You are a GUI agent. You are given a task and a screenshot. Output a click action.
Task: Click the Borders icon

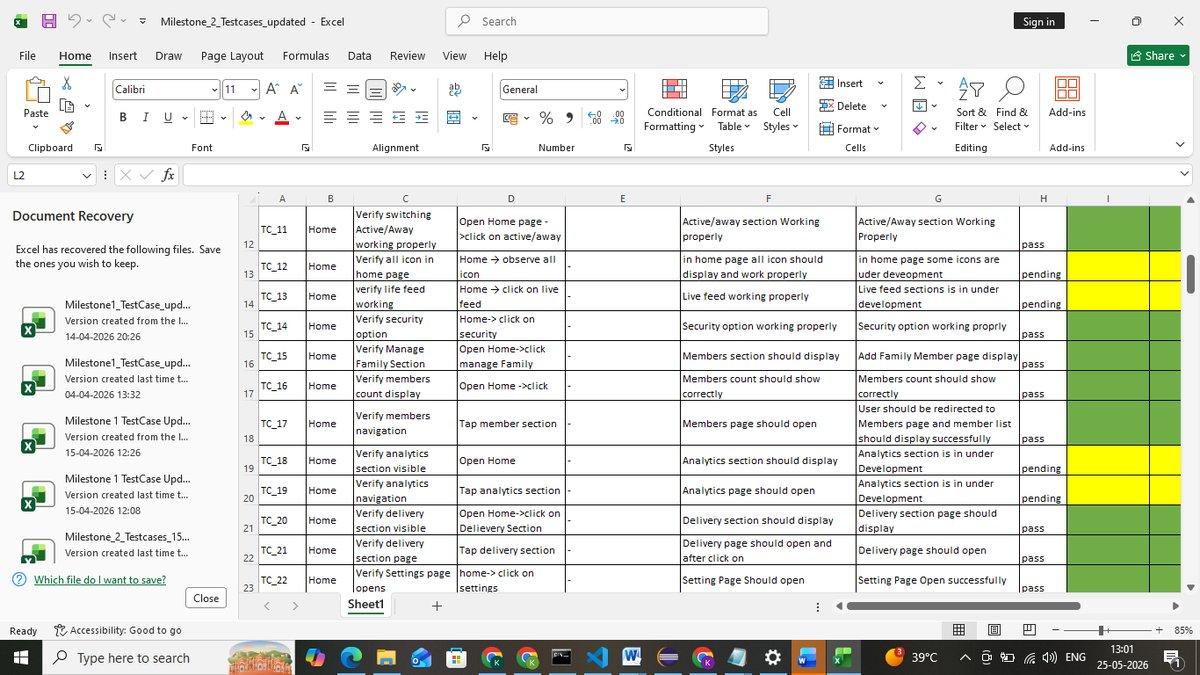click(x=206, y=118)
